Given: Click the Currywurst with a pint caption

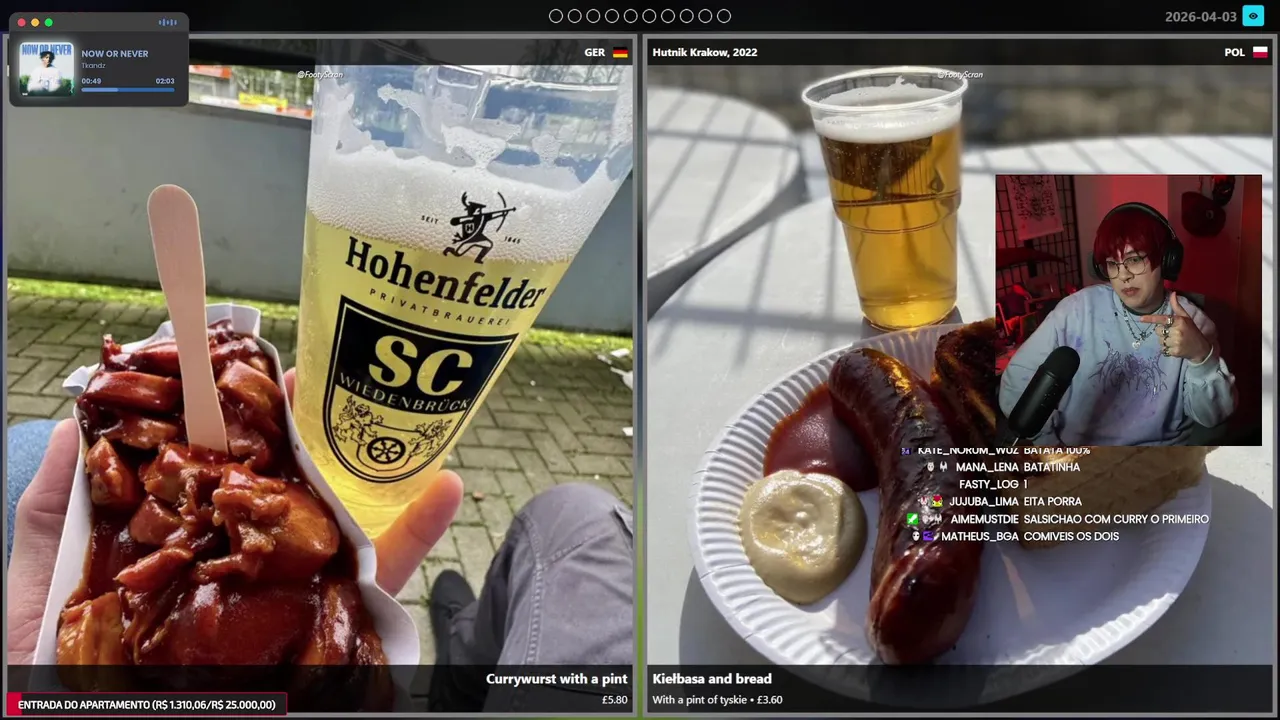Looking at the screenshot, I should point(557,679).
